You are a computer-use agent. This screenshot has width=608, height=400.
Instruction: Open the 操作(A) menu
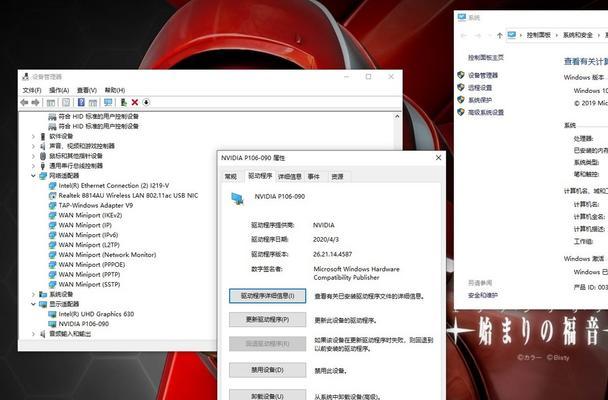click(x=59, y=90)
